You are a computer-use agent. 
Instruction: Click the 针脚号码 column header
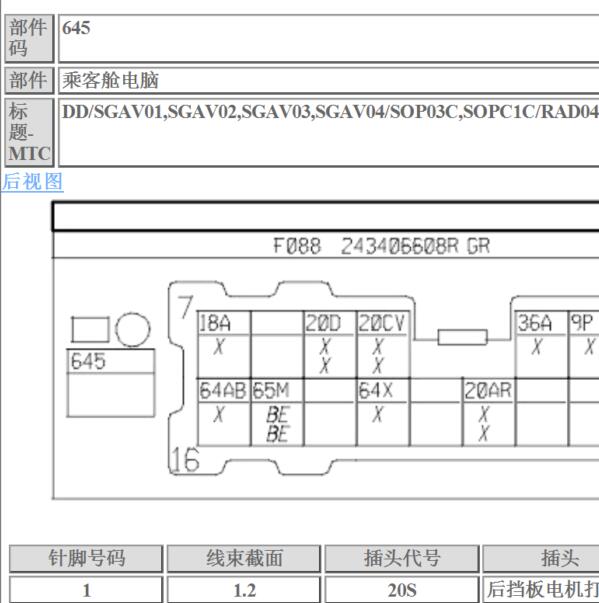[86, 558]
